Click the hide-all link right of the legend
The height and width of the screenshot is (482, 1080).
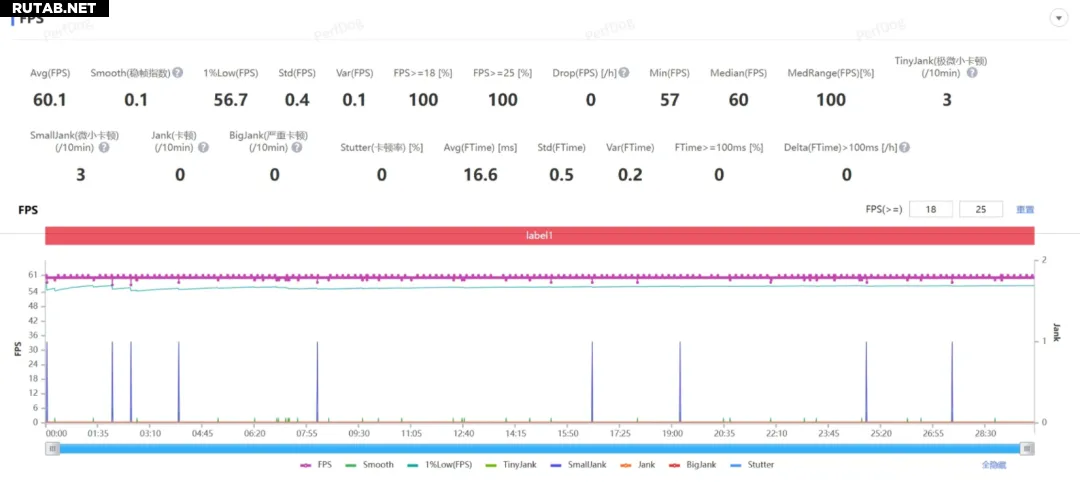point(992,465)
